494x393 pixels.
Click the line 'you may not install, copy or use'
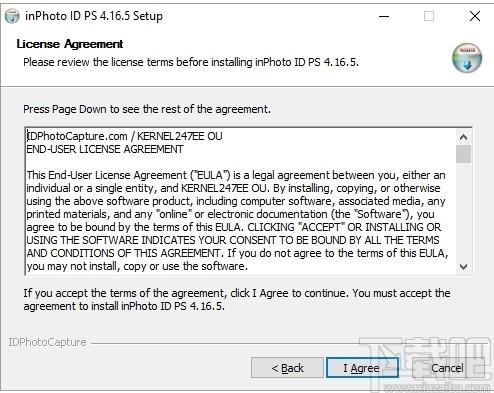click(x=137, y=266)
